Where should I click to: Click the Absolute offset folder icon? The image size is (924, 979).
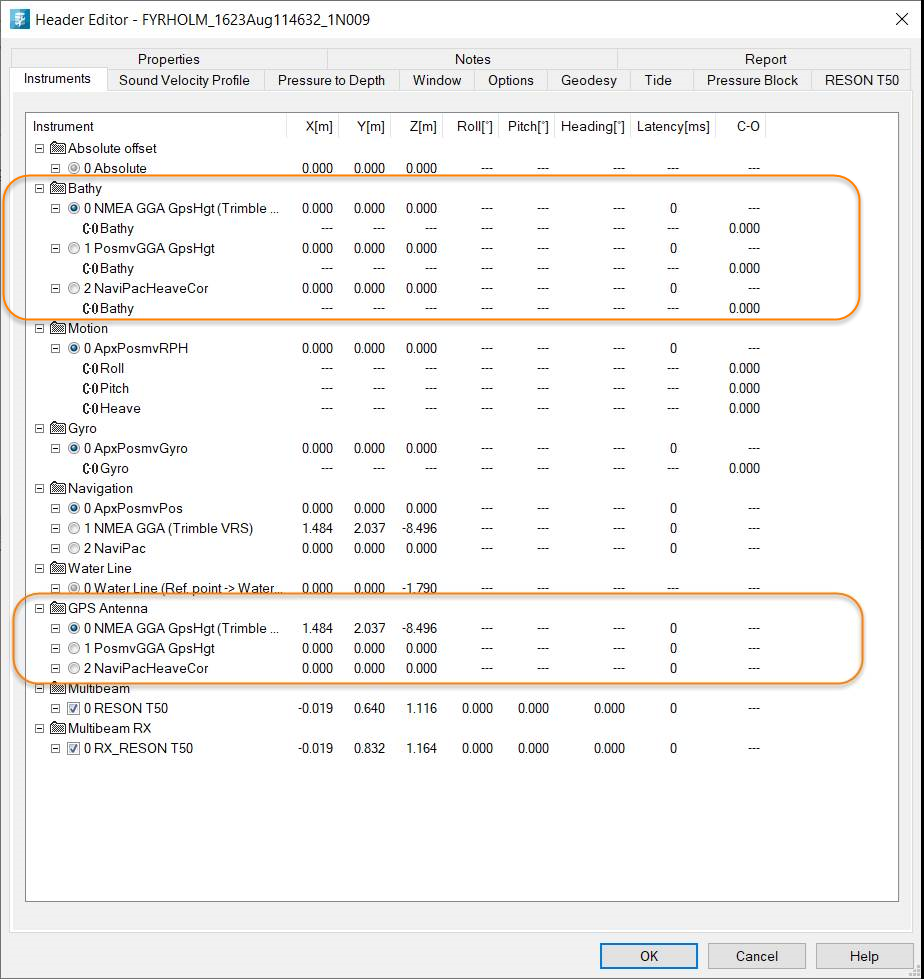coord(57,148)
